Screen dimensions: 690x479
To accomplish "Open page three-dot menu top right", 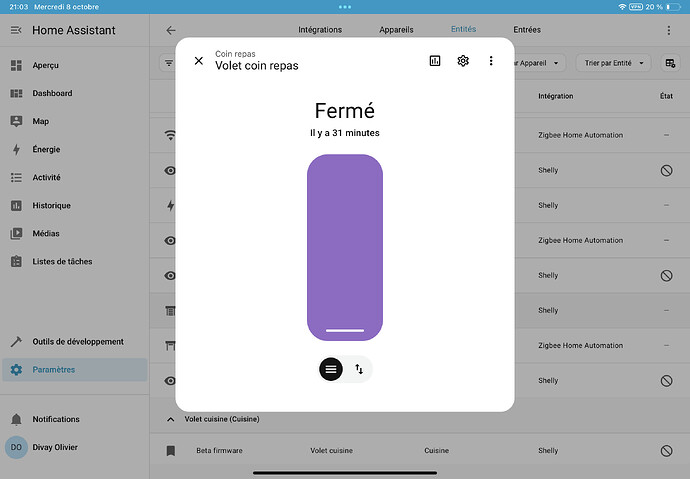I will (668, 30).
